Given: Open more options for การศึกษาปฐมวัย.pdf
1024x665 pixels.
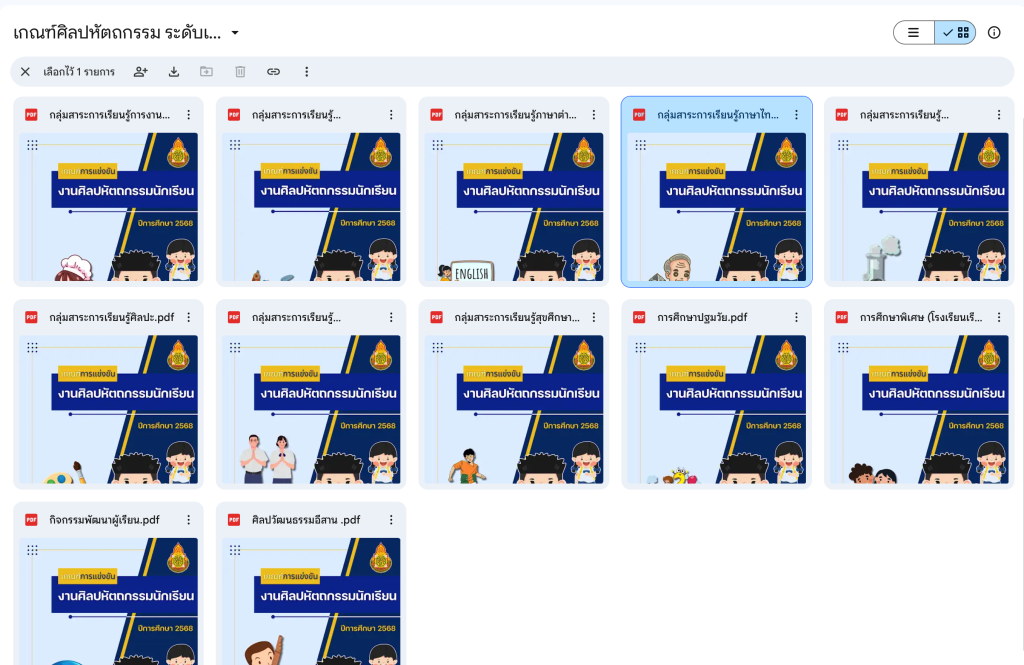Looking at the screenshot, I should pyautogui.click(x=796, y=317).
